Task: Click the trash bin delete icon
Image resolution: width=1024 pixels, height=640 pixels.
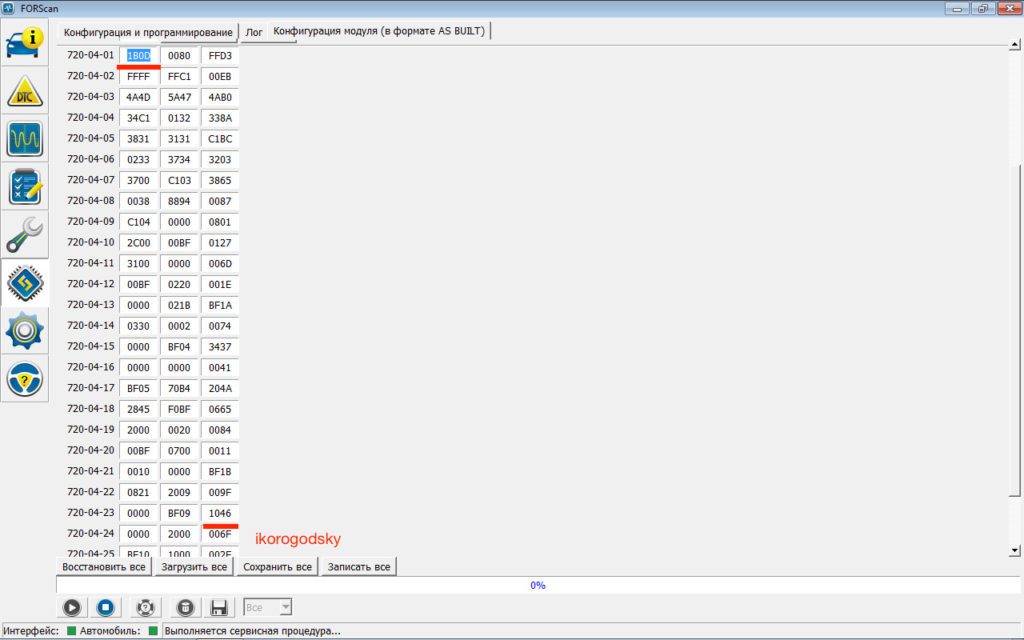Action: (x=185, y=607)
